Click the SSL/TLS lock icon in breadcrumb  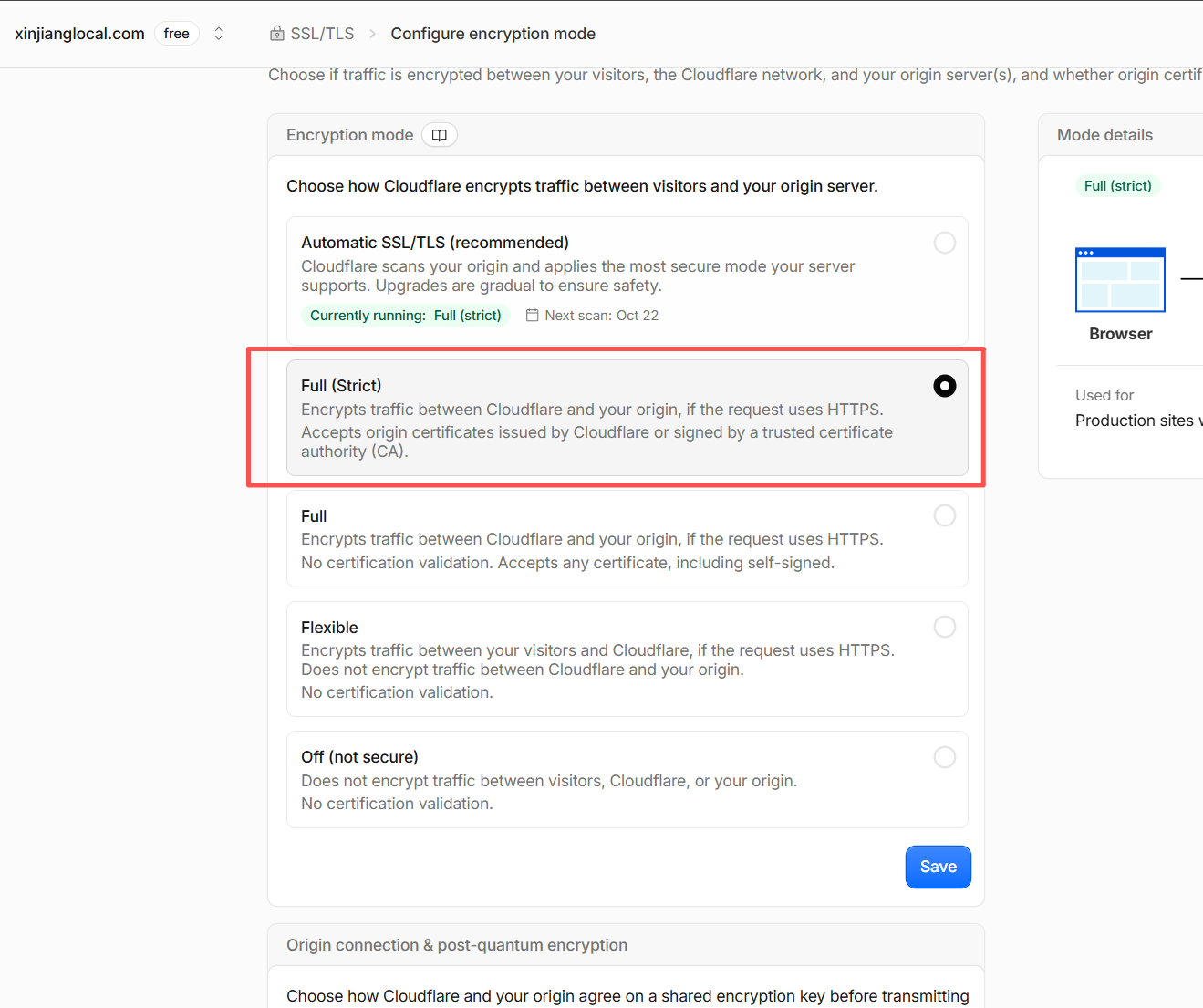[x=277, y=34]
